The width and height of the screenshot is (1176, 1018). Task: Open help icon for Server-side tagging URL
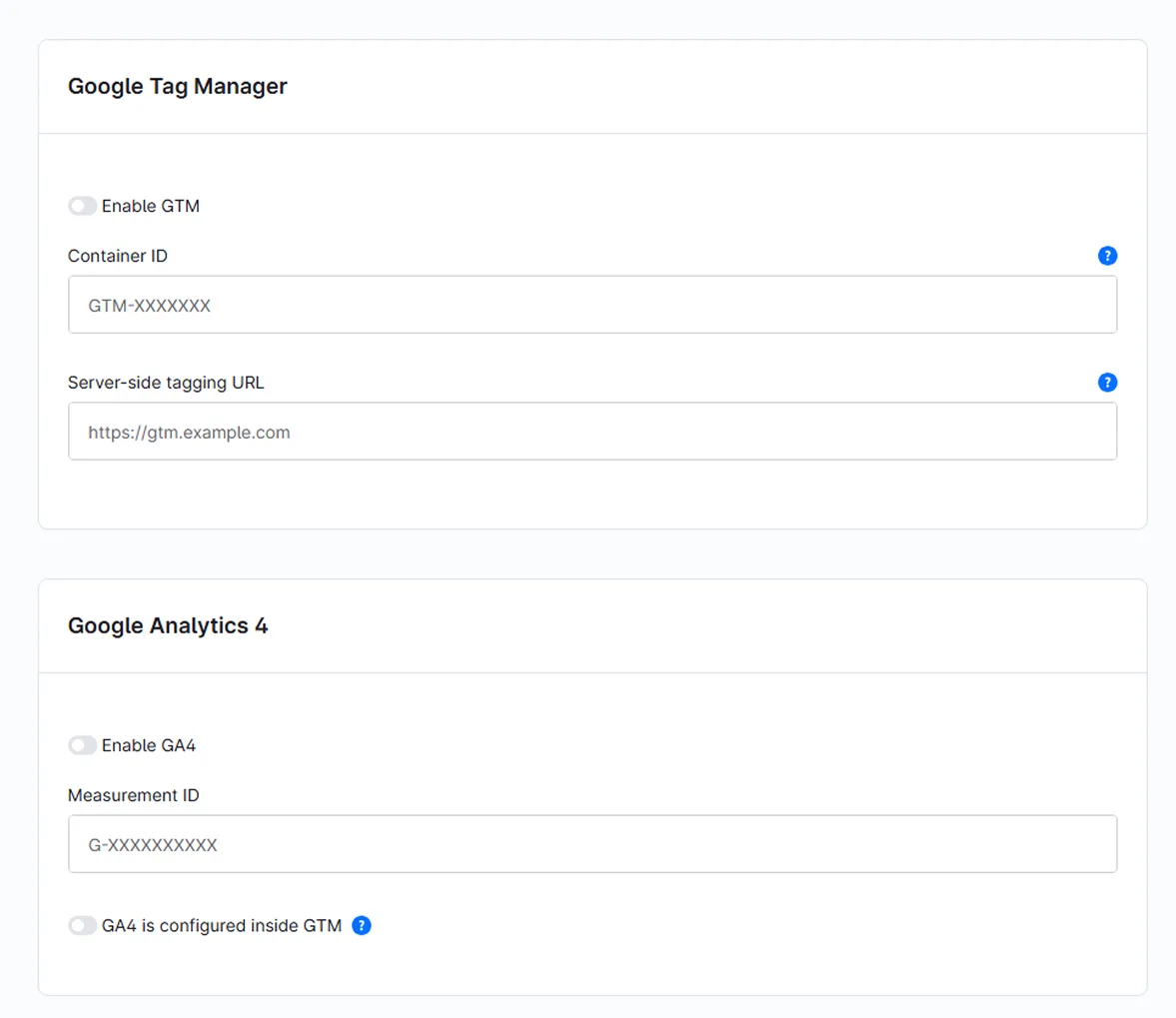pyautogui.click(x=1107, y=383)
